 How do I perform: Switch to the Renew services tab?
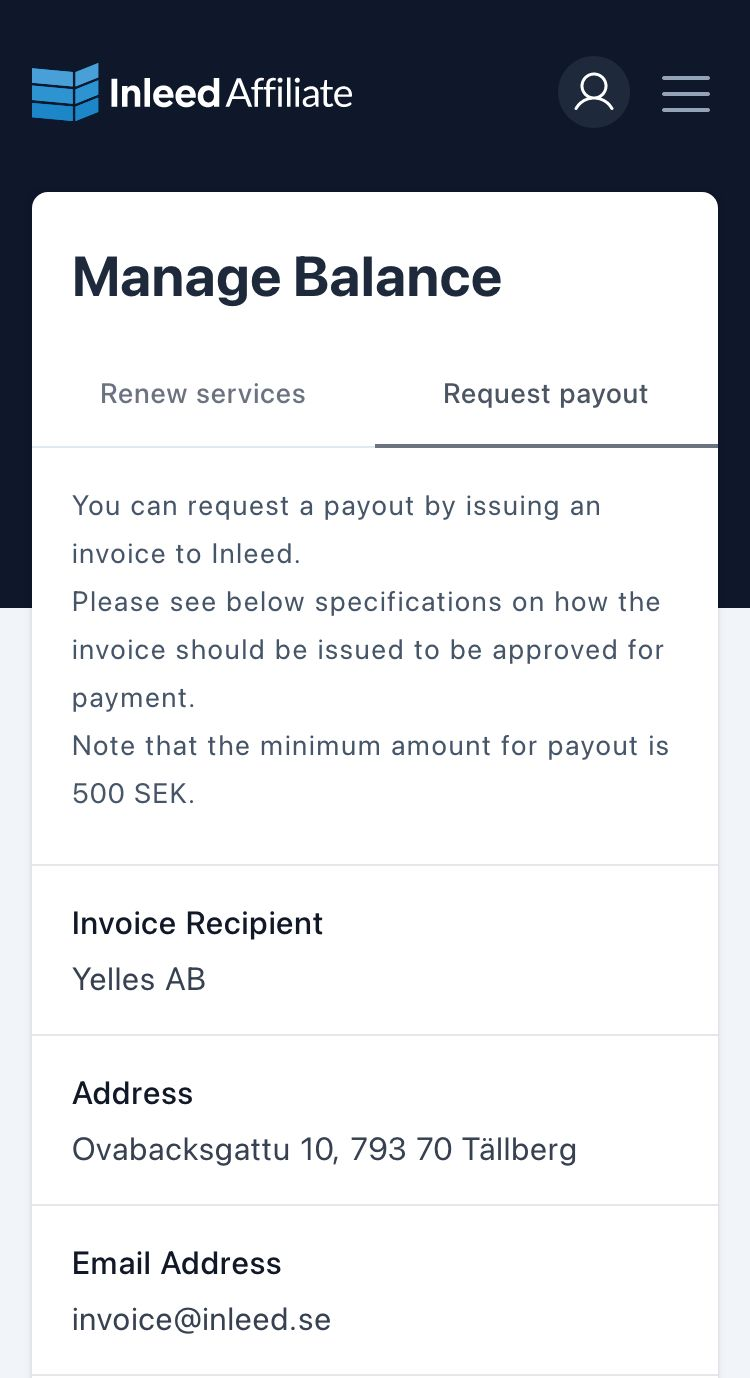[203, 394]
